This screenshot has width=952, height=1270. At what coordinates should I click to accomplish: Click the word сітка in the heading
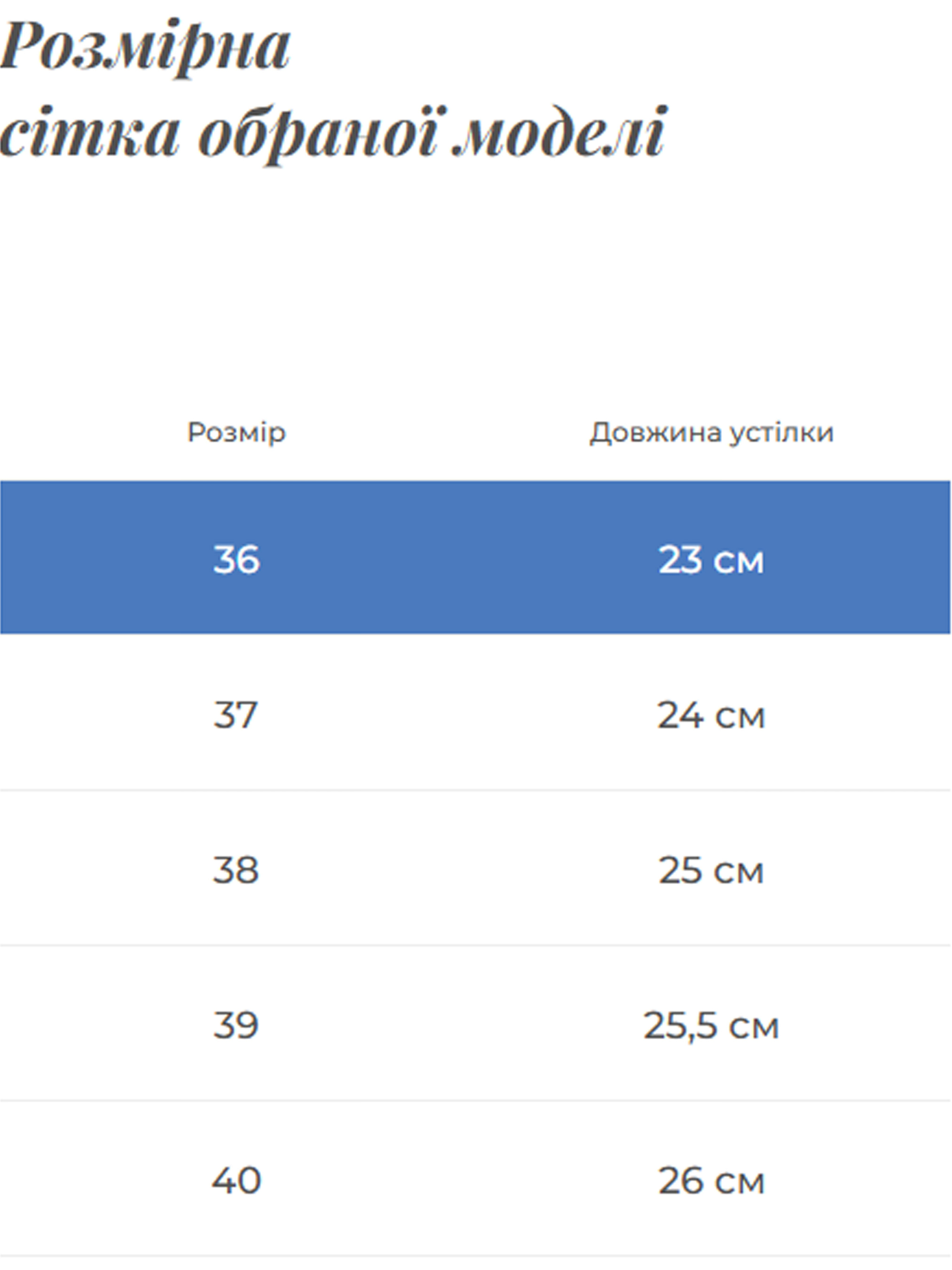[x=89, y=133]
